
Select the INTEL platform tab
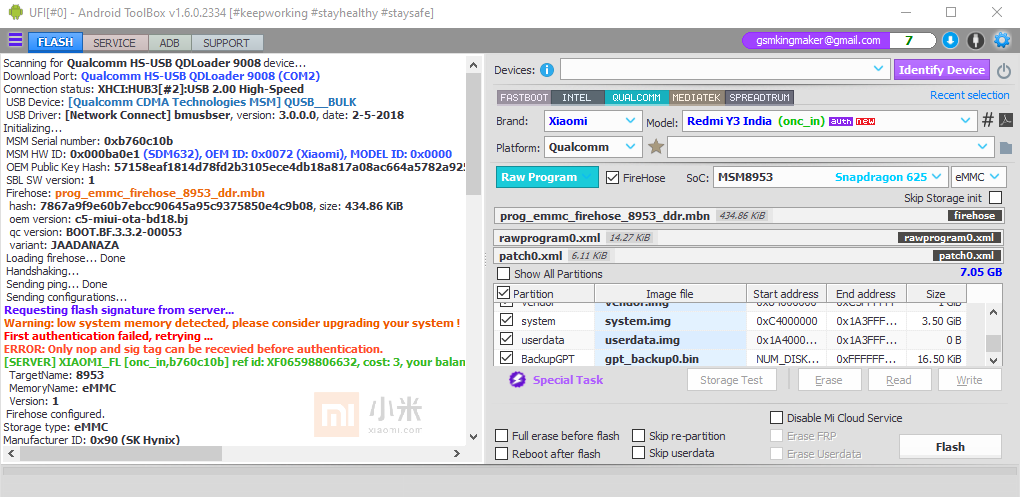click(x=577, y=98)
